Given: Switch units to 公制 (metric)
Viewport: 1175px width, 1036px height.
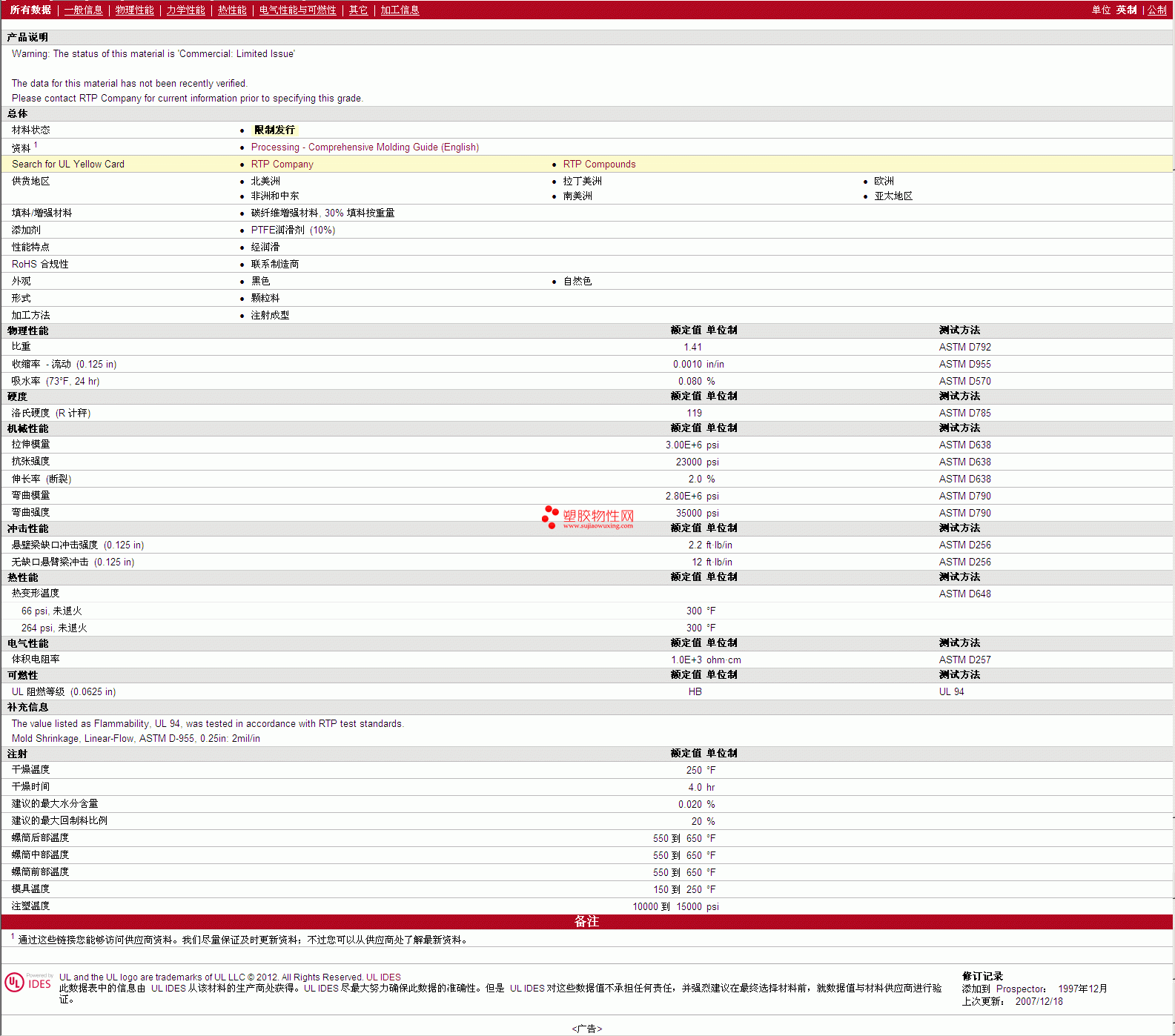Looking at the screenshot, I should (1156, 10).
